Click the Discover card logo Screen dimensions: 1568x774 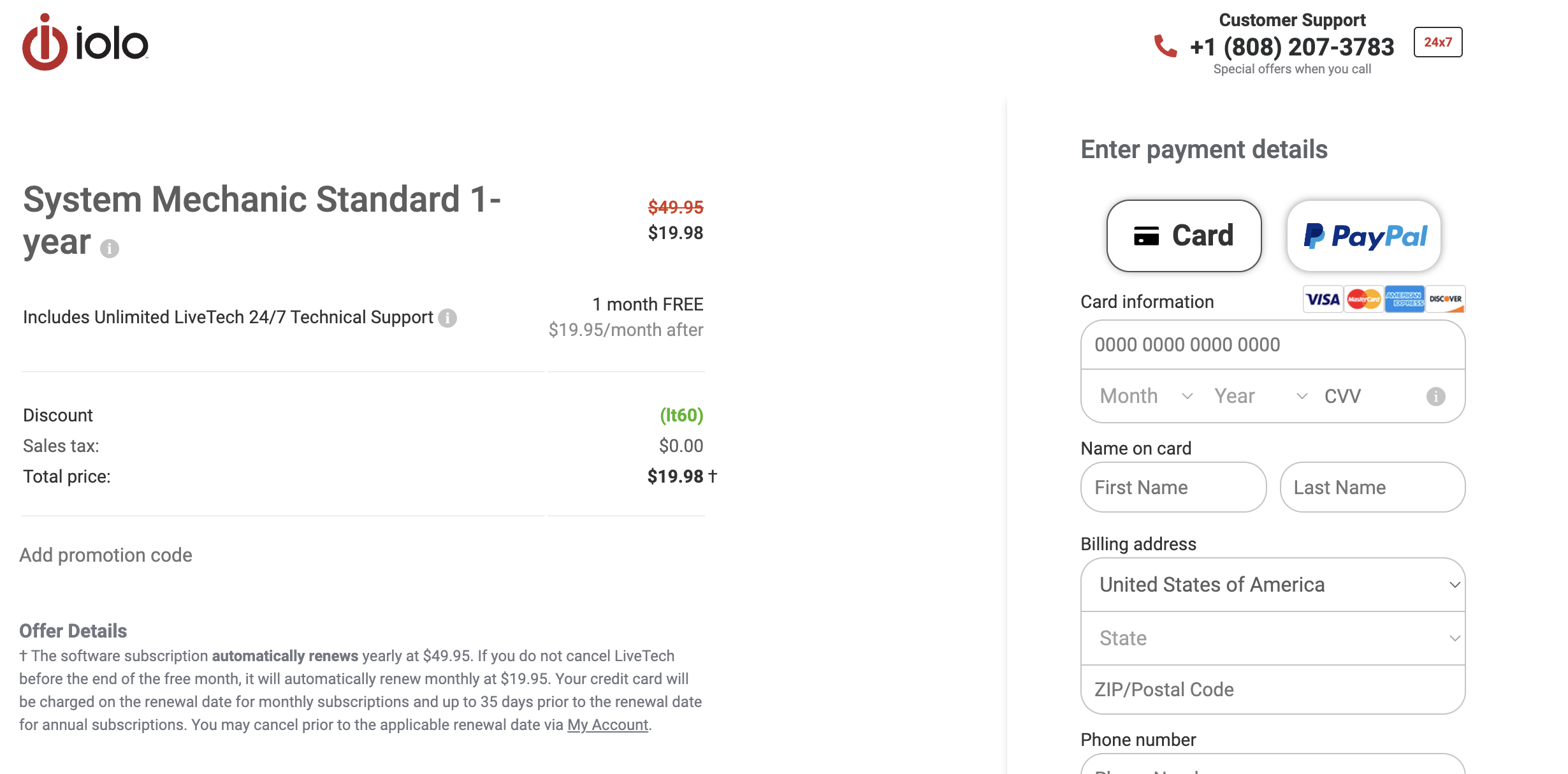1445,299
